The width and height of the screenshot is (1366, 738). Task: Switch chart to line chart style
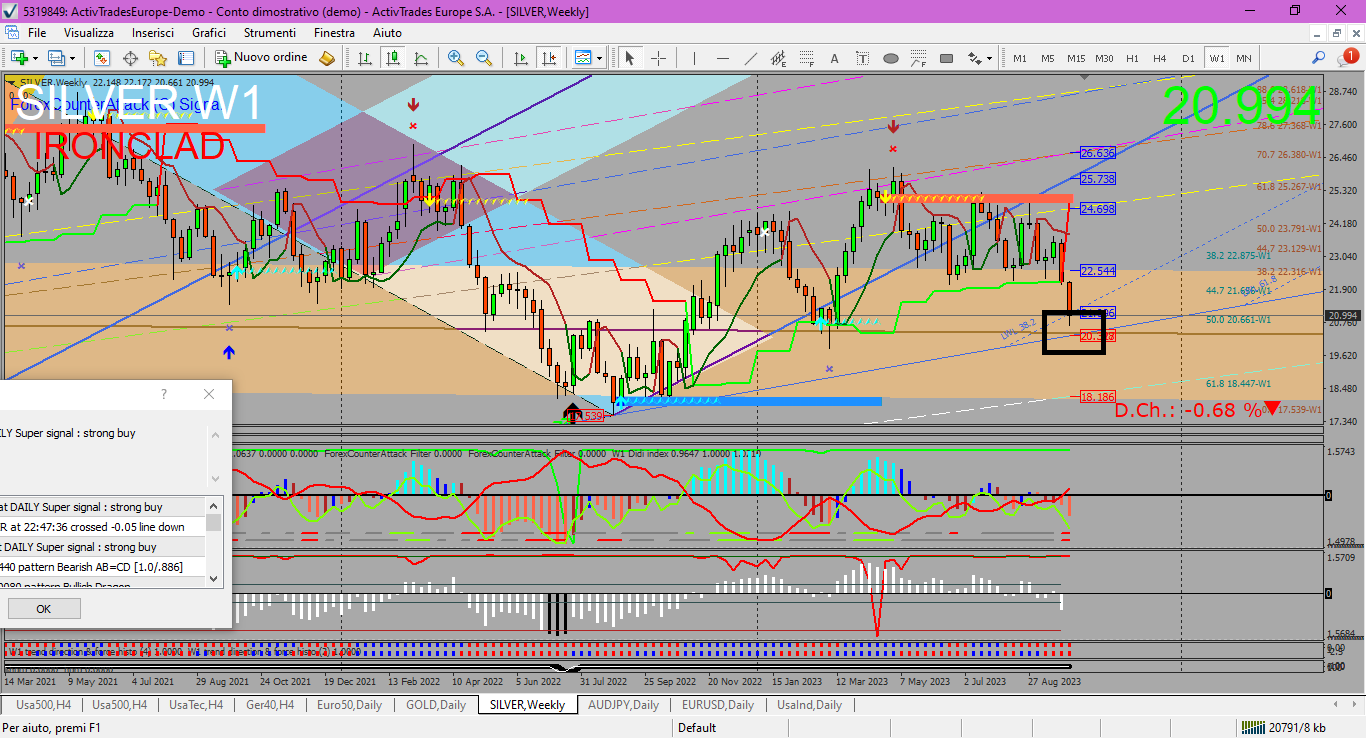(421, 58)
